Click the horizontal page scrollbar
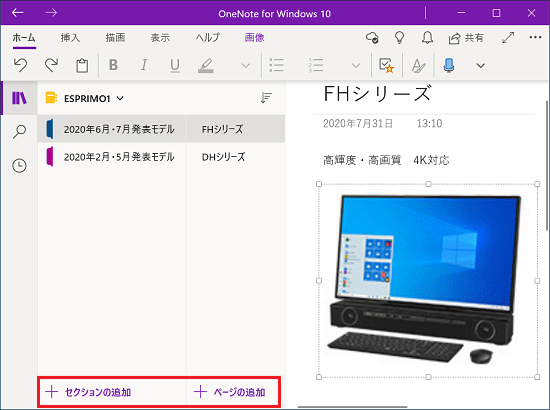The image size is (550, 410). 353,407
